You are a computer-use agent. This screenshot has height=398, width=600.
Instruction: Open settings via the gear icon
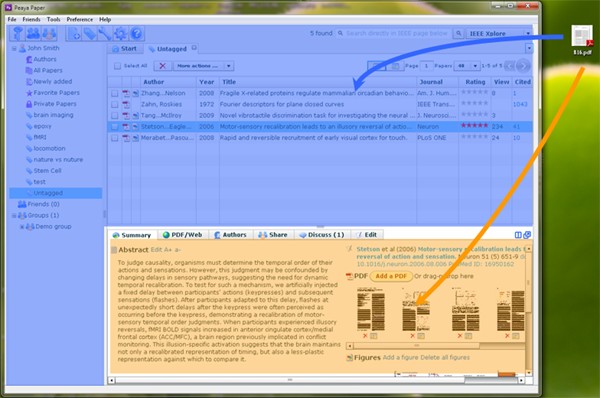[120, 34]
